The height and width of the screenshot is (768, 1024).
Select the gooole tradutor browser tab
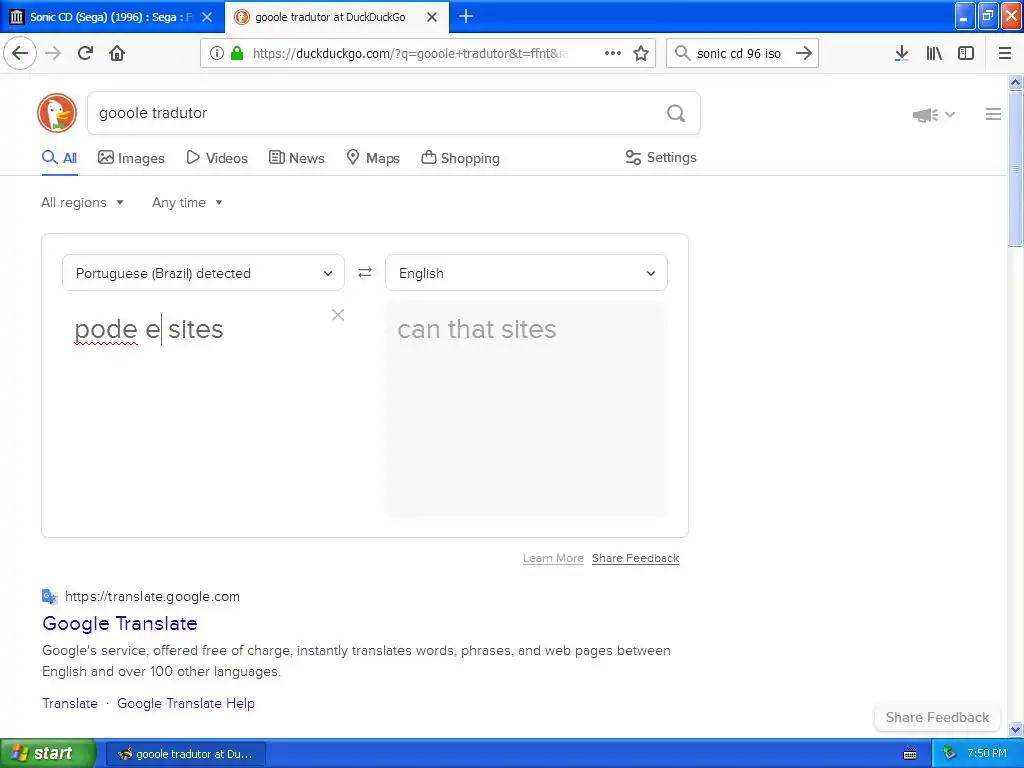point(336,17)
